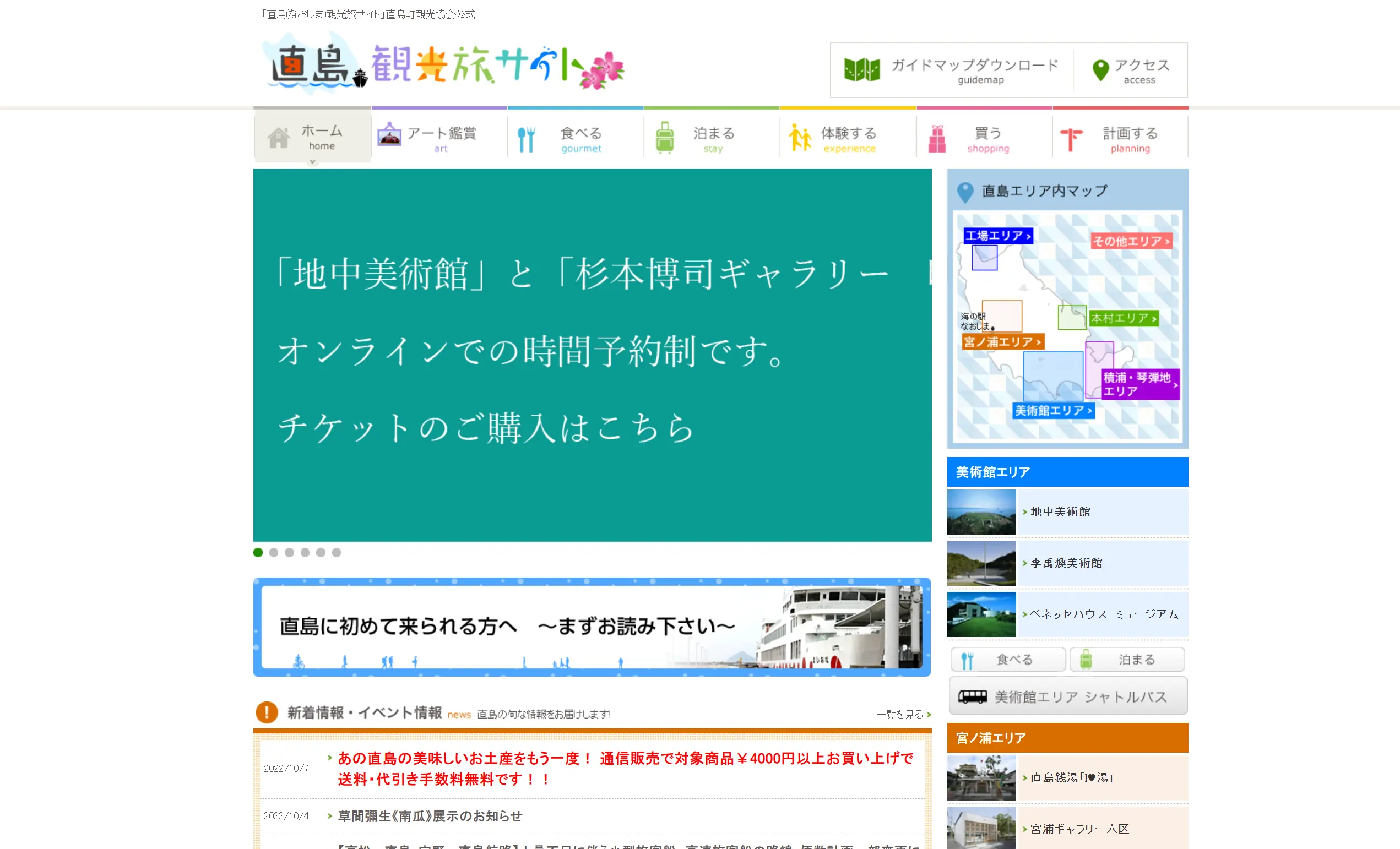Open the アクセス access pin icon
The height and width of the screenshot is (849, 1400).
[x=1100, y=69]
